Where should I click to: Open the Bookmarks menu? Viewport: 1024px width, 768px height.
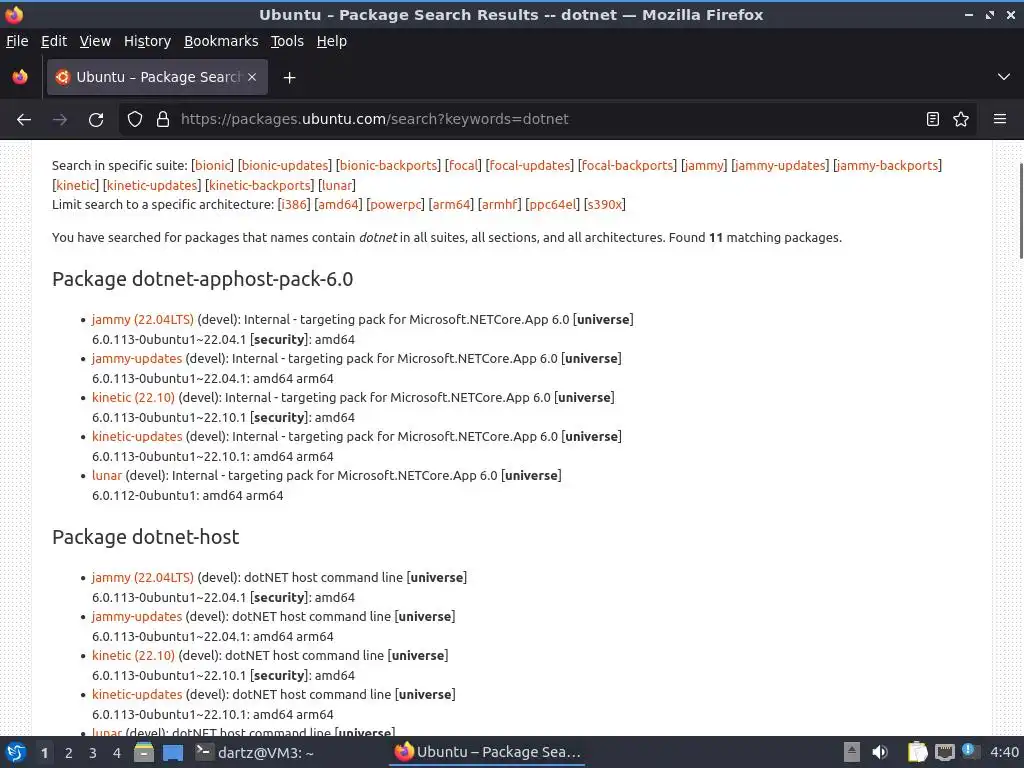221,41
